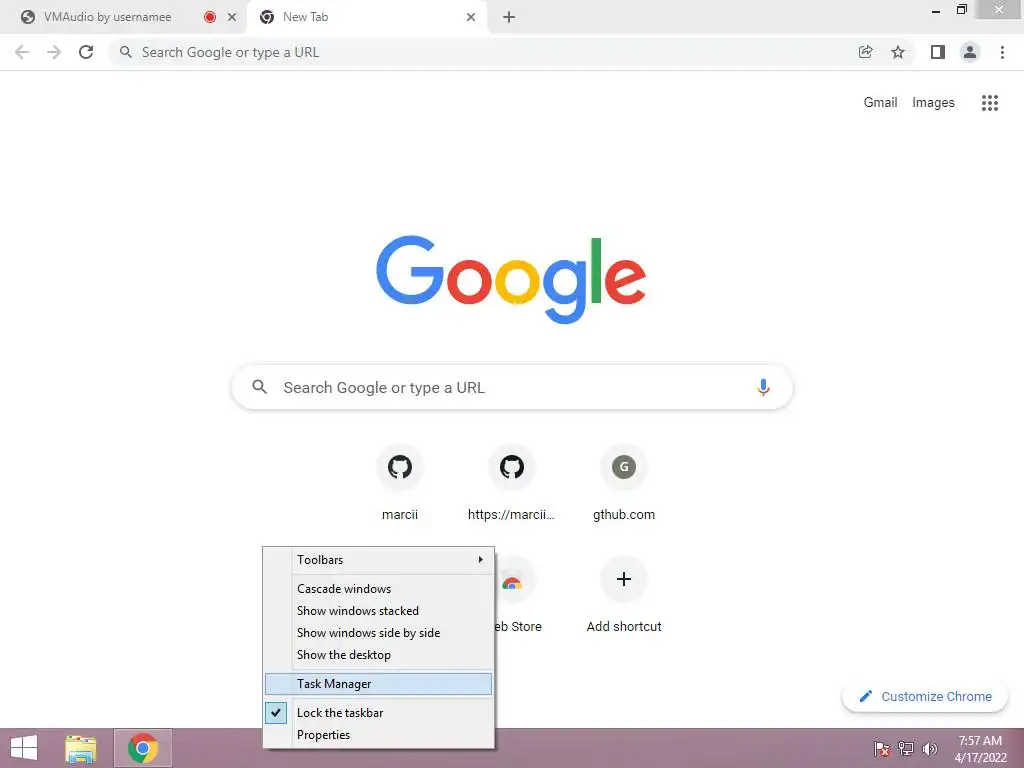
Task: Toggle Lock the taskbar
Action: tap(379, 712)
